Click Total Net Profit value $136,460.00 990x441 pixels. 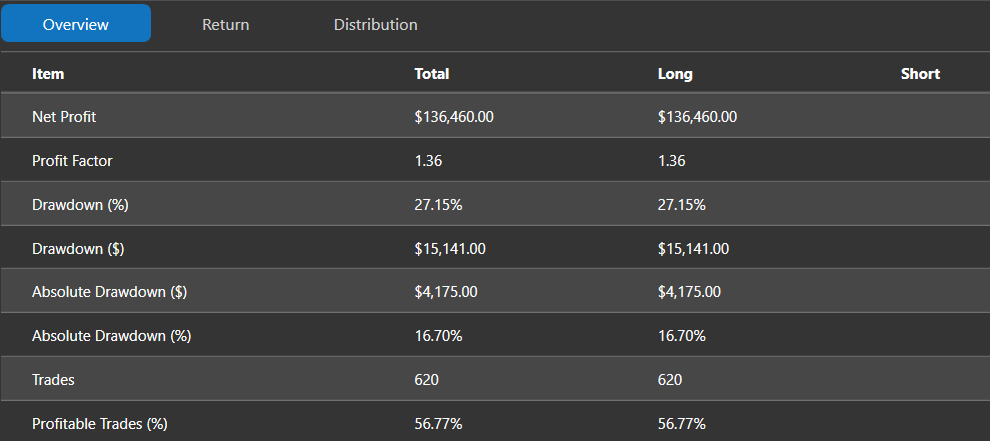pos(454,117)
